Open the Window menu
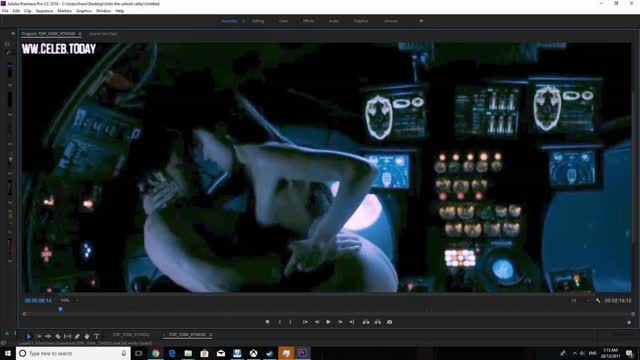This screenshot has width=640, height=360. [x=103, y=11]
